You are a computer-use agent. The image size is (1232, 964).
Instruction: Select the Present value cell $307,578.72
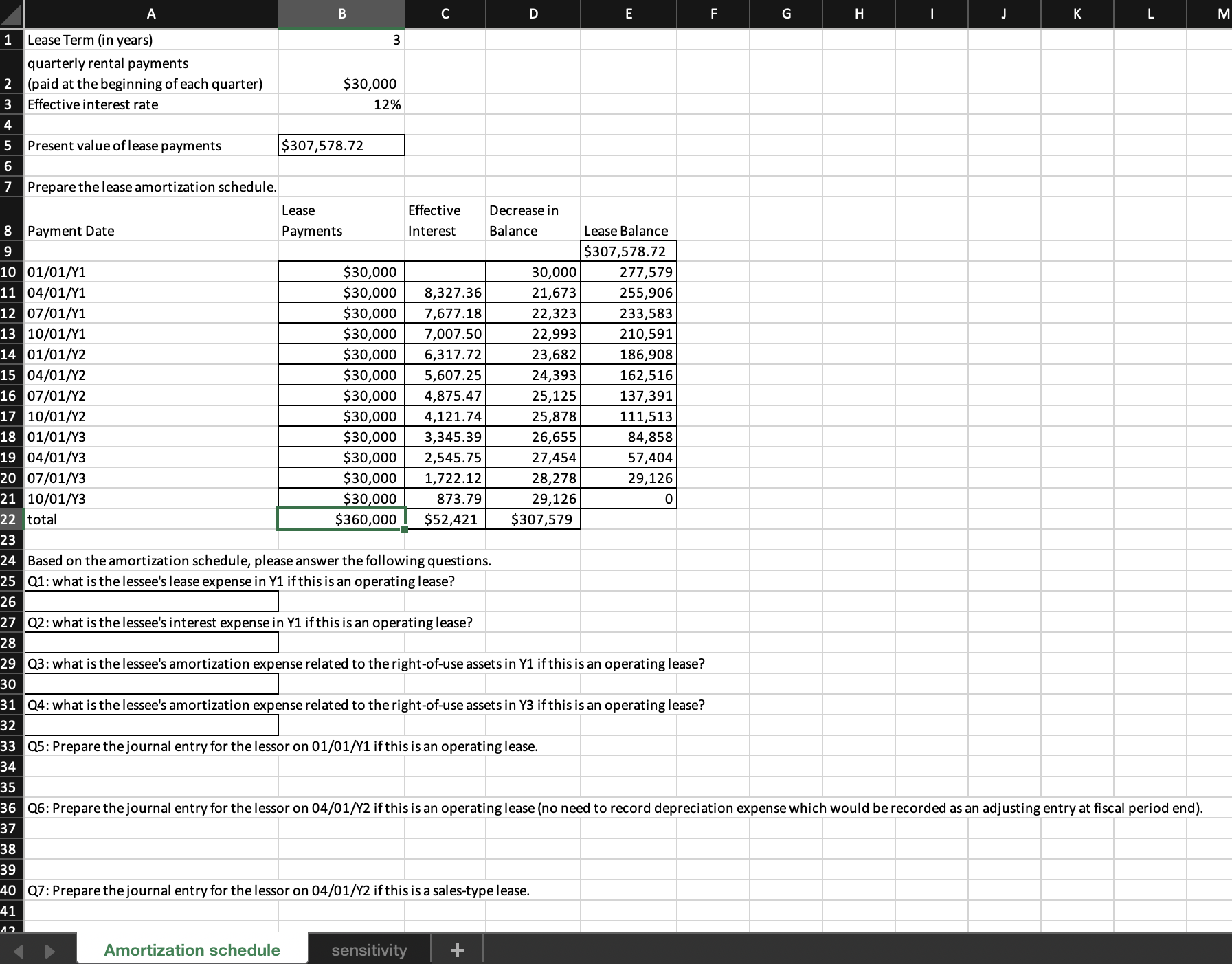341,145
